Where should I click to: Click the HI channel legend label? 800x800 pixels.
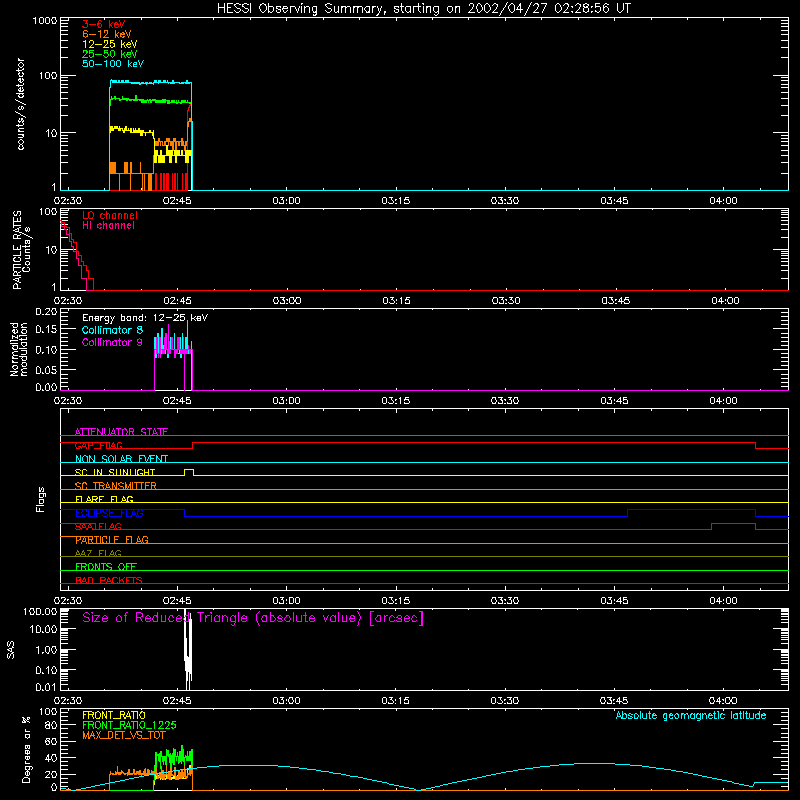108,226
